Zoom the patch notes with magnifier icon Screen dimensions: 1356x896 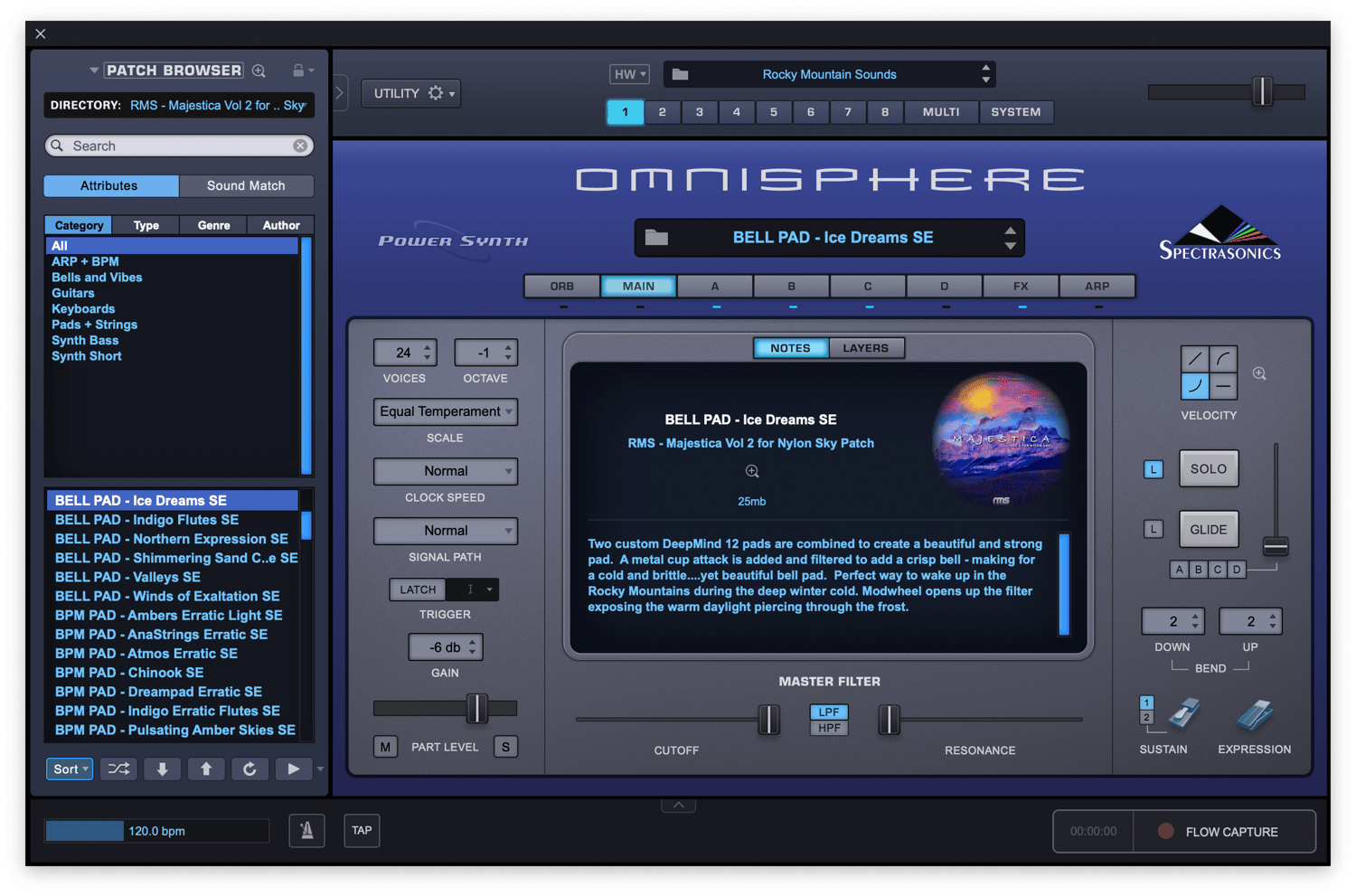tap(752, 471)
